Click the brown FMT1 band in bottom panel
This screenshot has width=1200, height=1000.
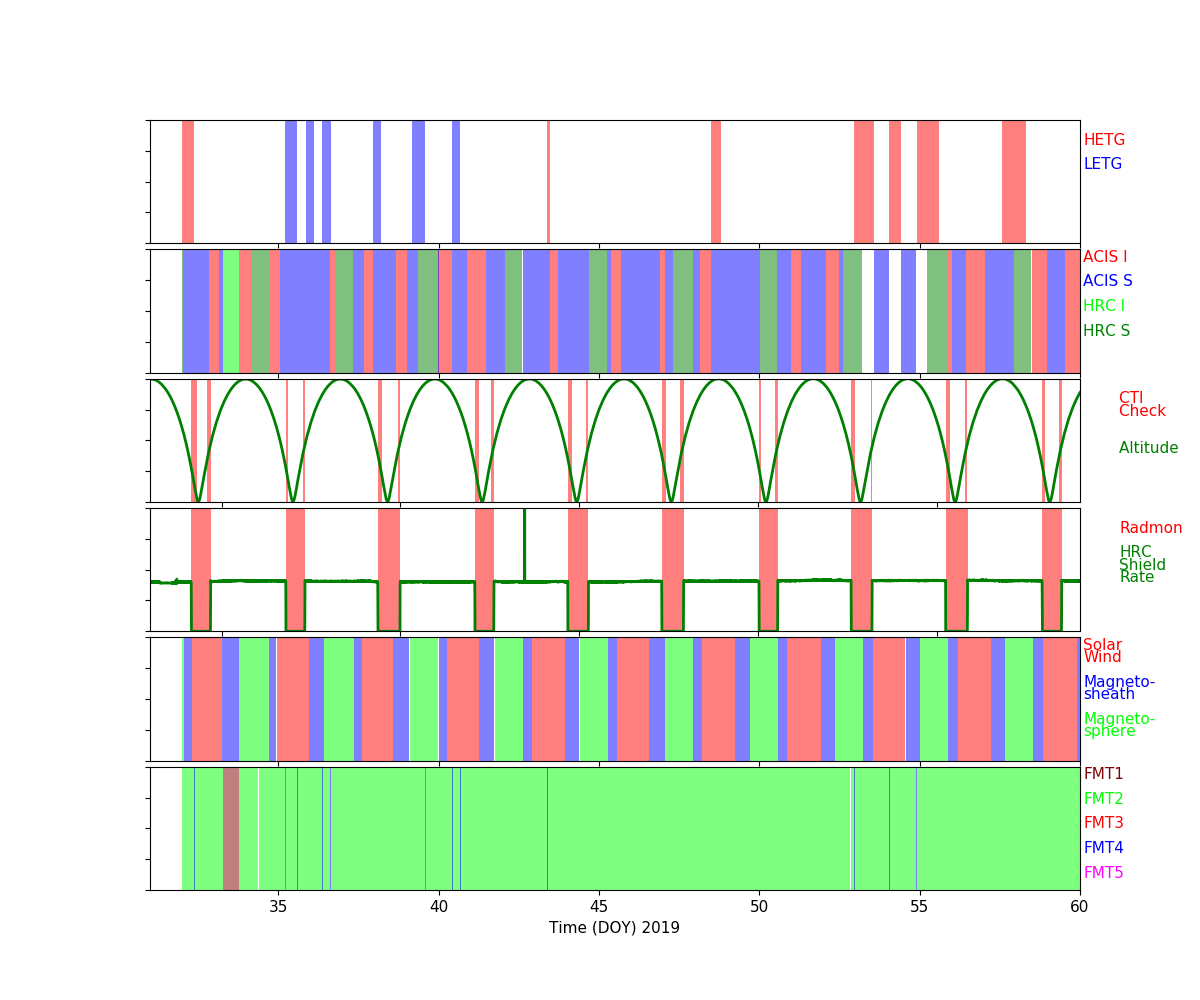click(231, 828)
